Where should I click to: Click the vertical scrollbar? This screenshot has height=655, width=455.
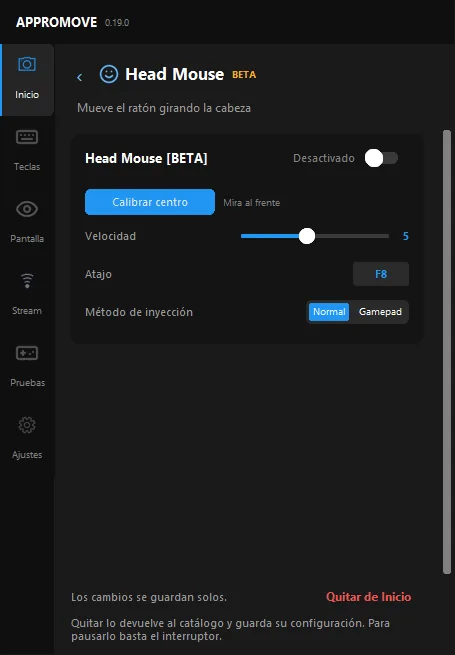(447, 352)
